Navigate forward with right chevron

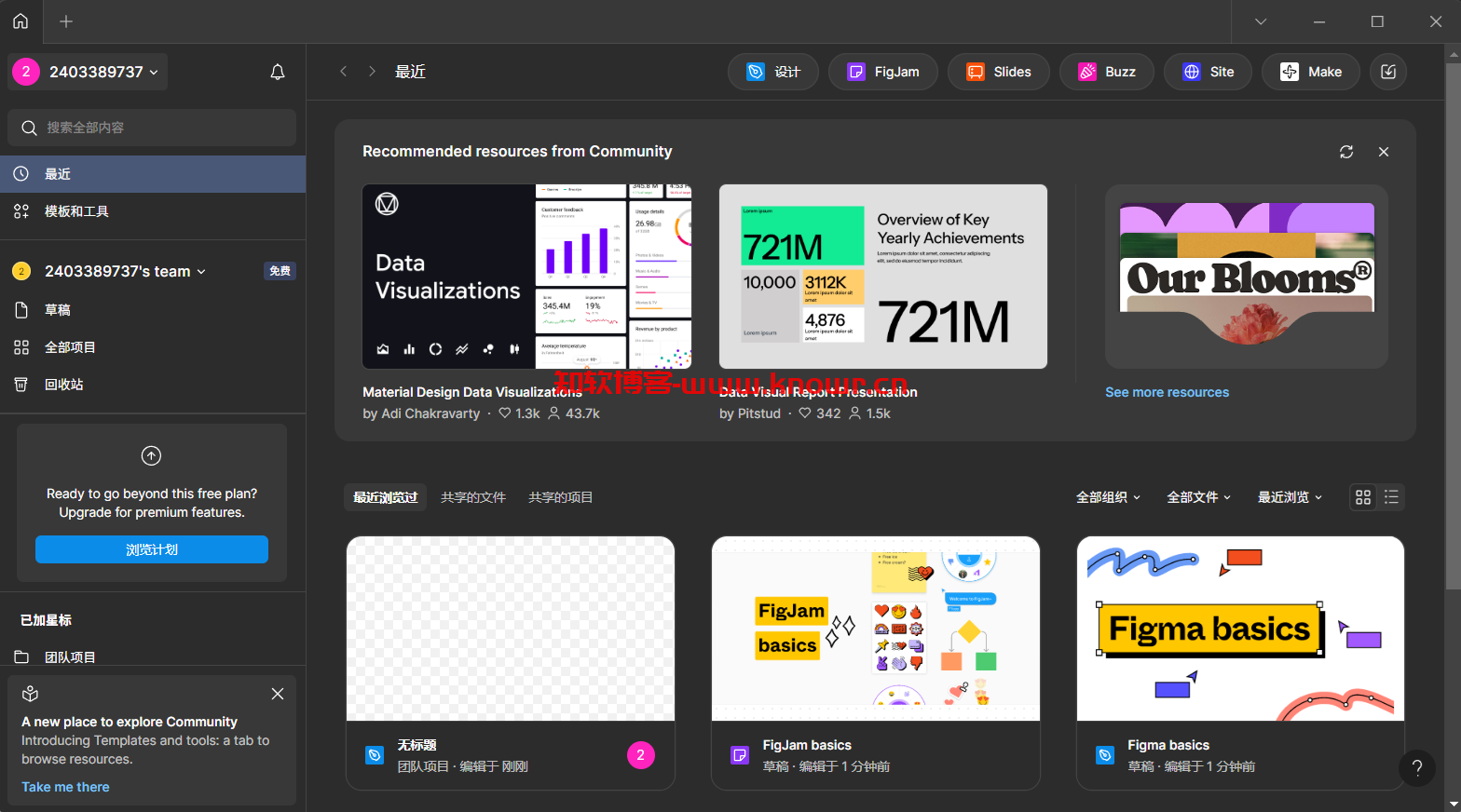point(372,72)
